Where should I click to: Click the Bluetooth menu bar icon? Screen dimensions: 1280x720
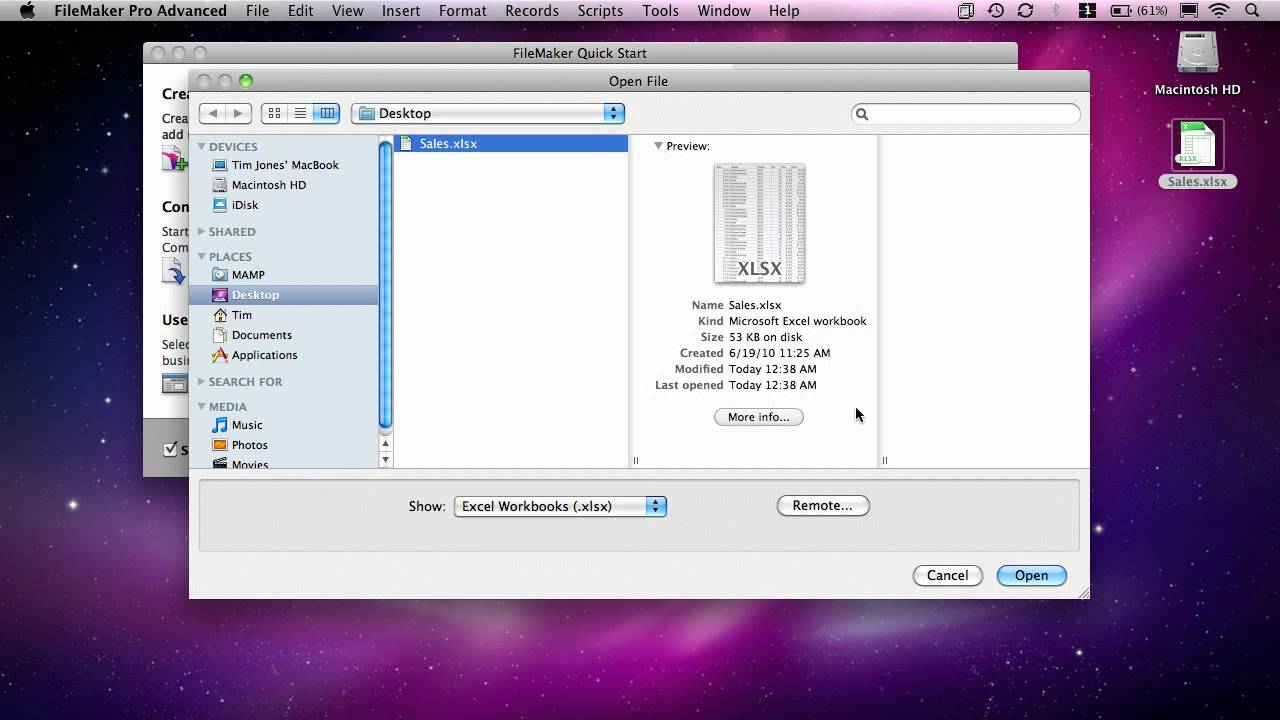click(1056, 11)
